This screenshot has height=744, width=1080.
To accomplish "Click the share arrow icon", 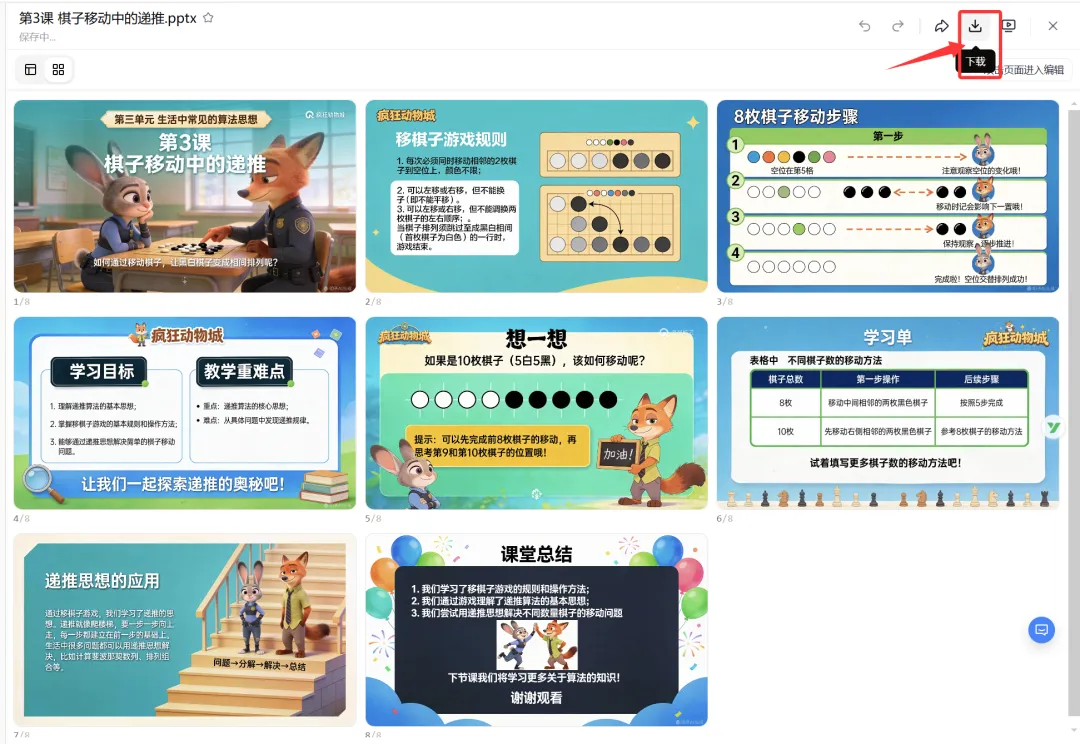I will click(941, 26).
